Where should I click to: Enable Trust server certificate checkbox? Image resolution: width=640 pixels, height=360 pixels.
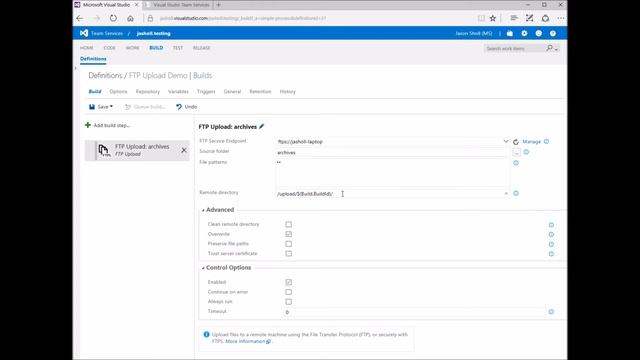coord(289,253)
